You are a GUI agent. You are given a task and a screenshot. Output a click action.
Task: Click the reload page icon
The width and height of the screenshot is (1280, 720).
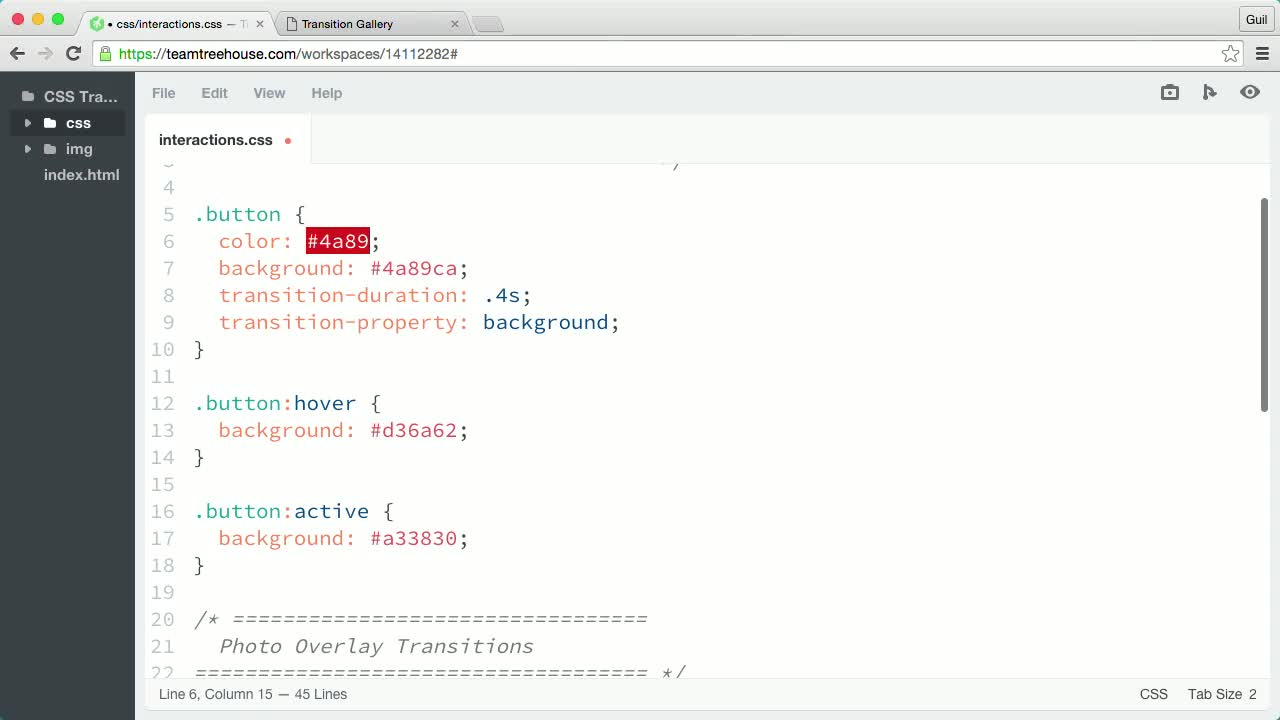click(72, 54)
